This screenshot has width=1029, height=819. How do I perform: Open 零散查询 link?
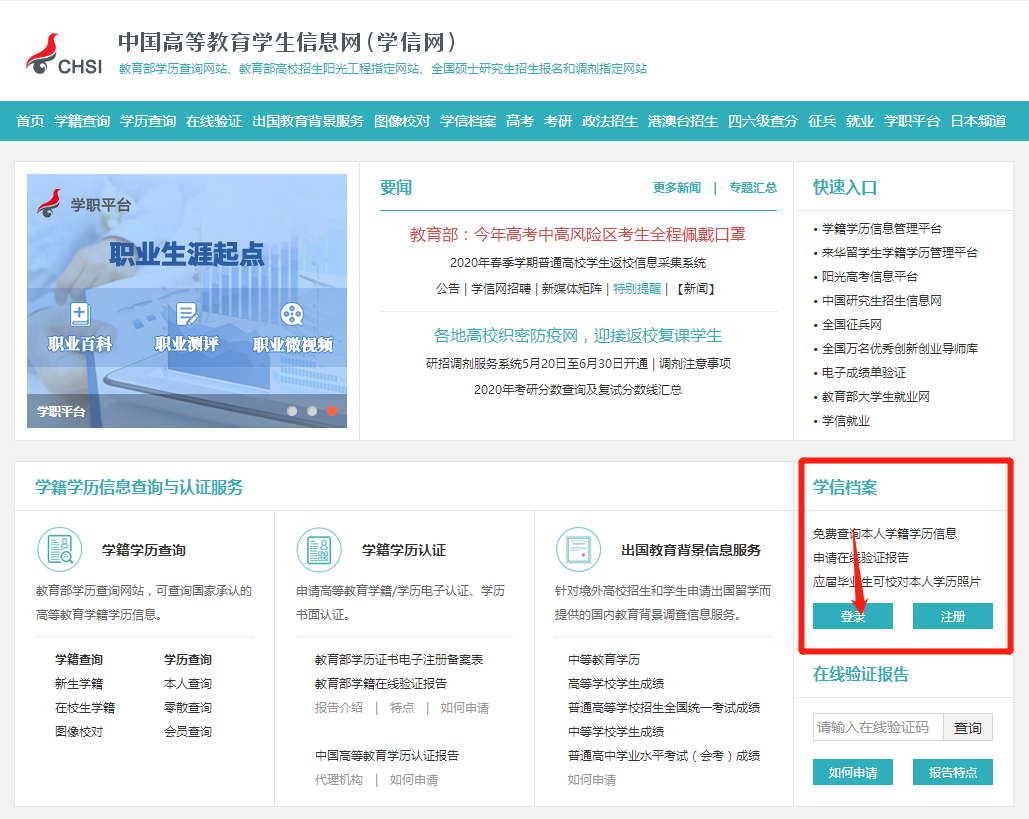(188, 707)
